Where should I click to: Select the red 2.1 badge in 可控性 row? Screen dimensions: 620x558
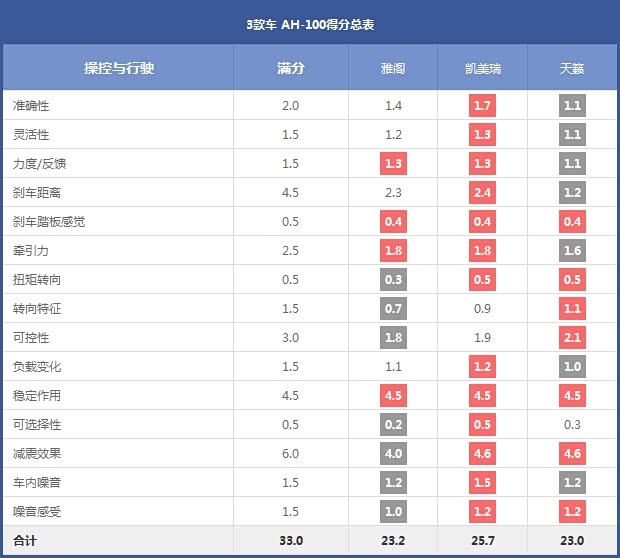point(572,337)
